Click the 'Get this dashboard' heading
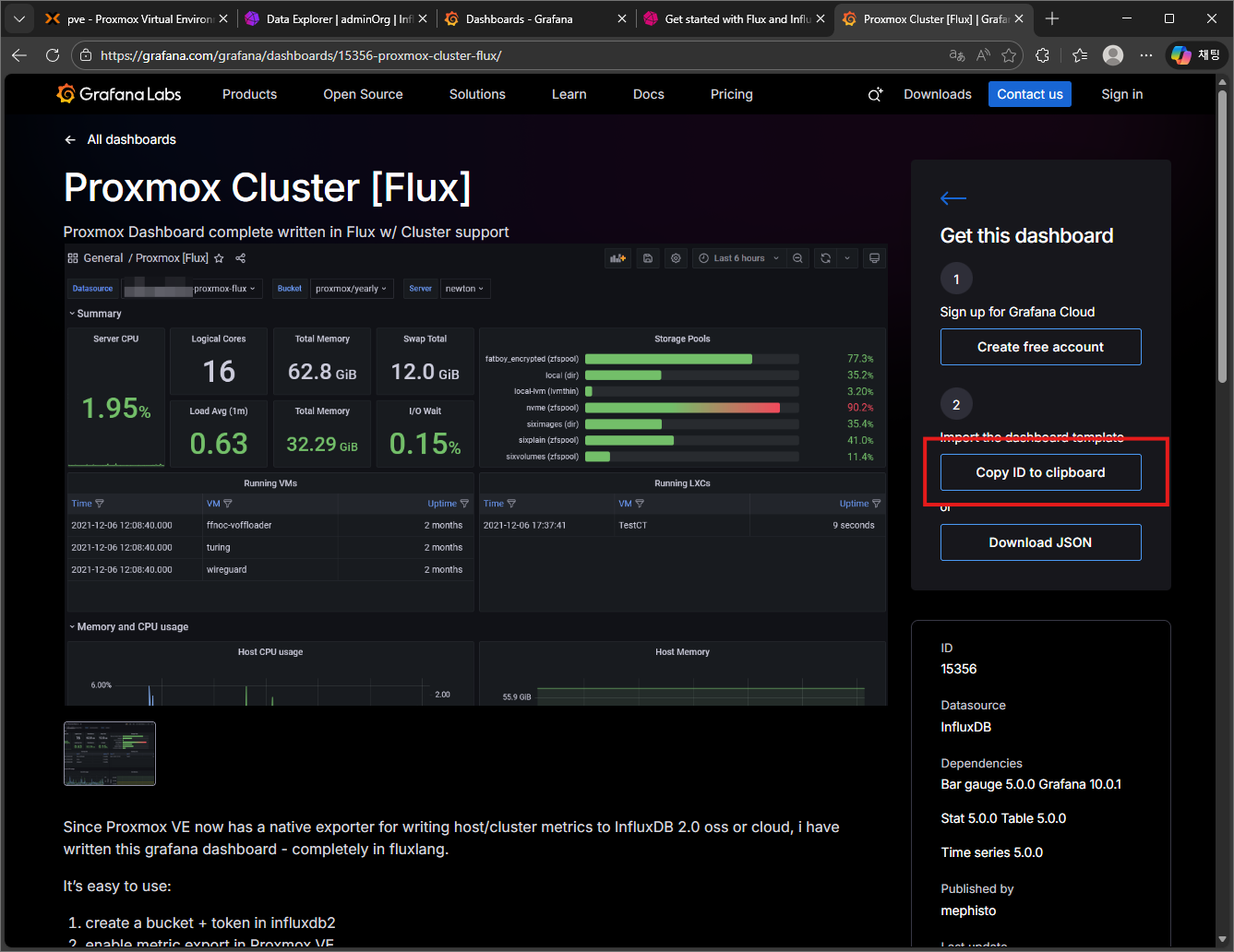Image resolution: width=1234 pixels, height=952 pixels. 1026,235
